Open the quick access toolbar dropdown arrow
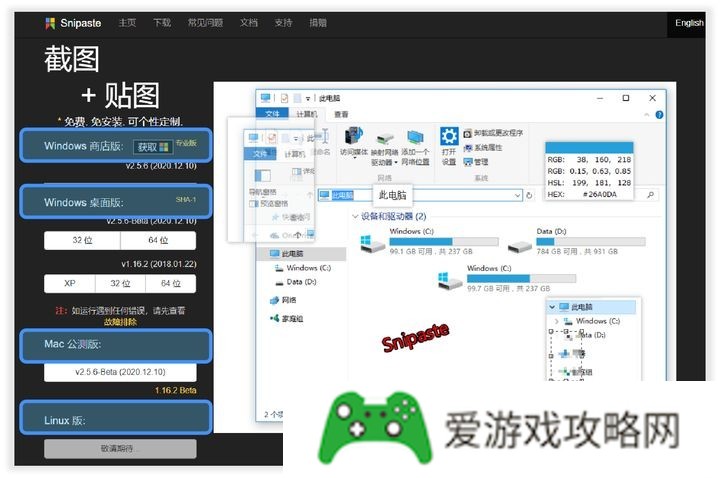Image resolution: width=720 pixels, height=478 pixels. (x=308, y=98)
